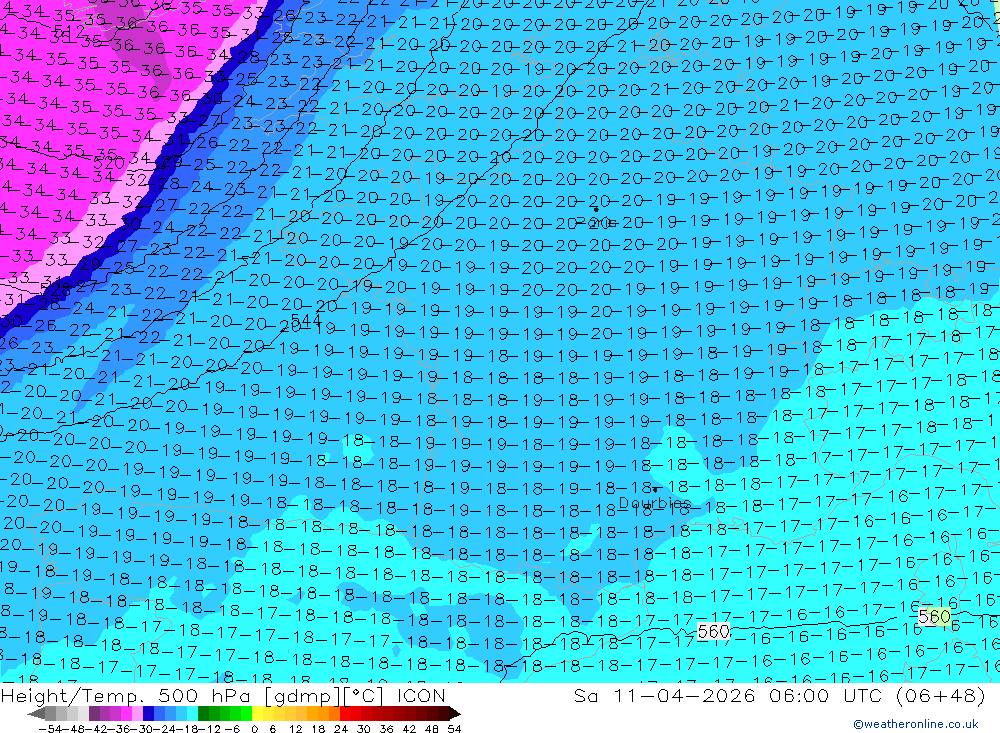Click the left arrow end of color scale

click(x=36, y=714)
